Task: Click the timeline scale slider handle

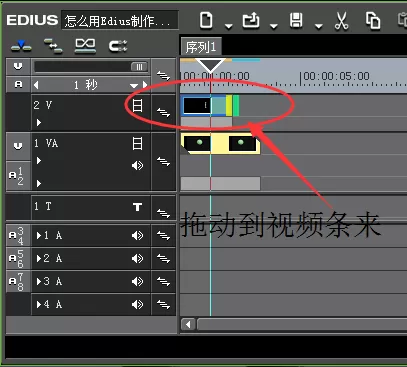Action: point(139,67)
